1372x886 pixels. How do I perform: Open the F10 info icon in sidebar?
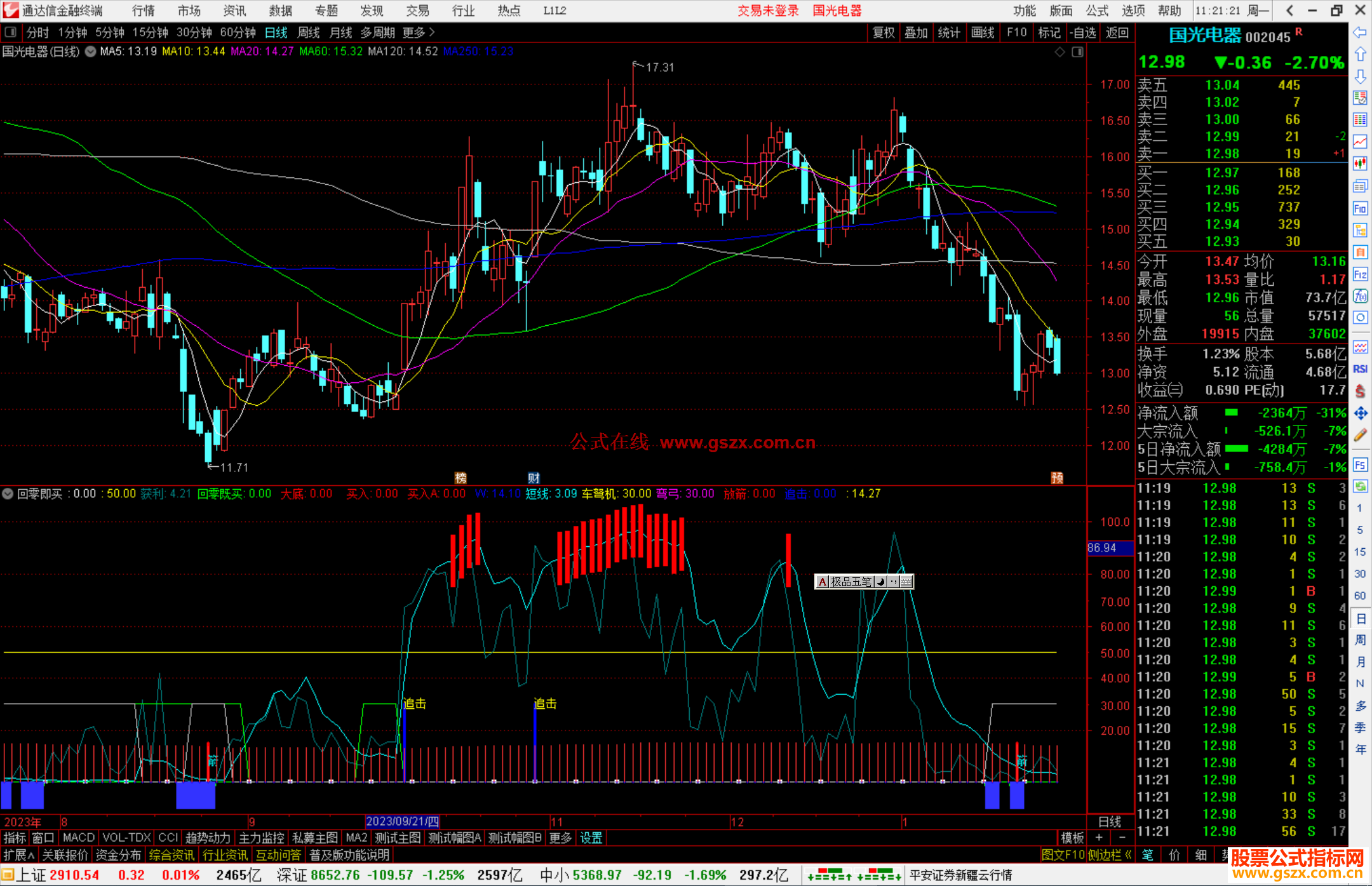pos(1360,208)
